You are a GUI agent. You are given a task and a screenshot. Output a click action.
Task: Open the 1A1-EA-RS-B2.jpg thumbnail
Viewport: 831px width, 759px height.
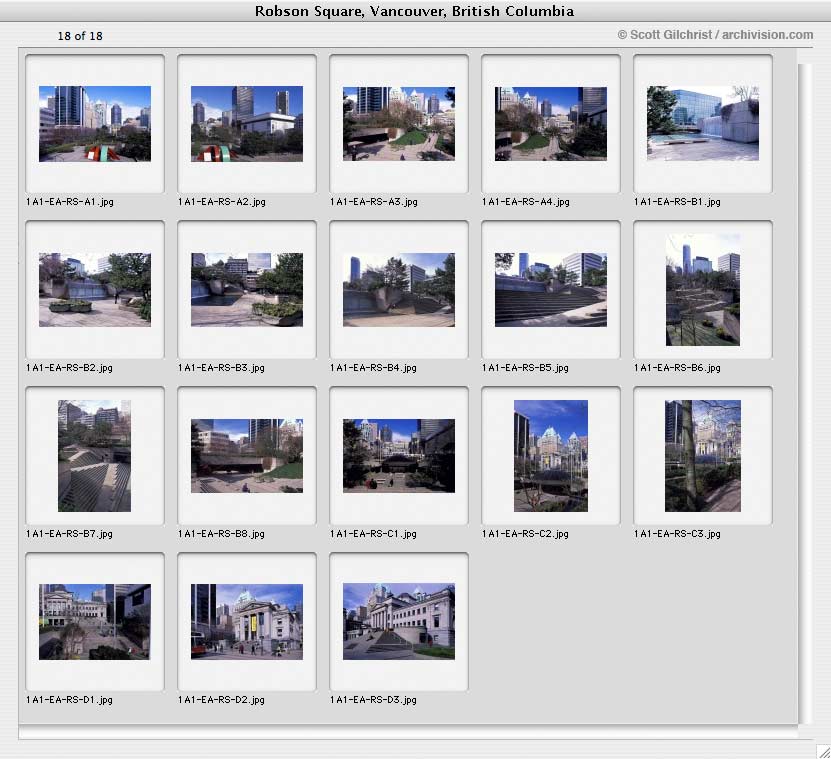(x=95, y=289)
